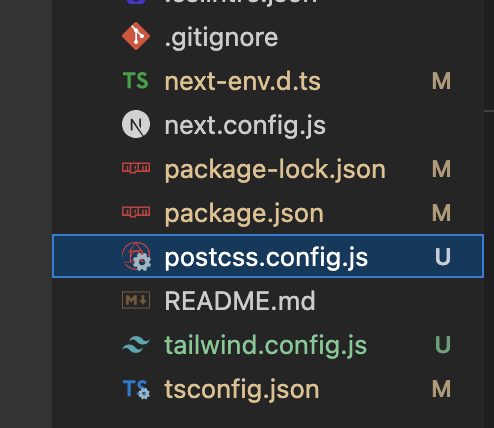Screen dimensions: 494x428
Task: Open README.md file
Action: click(240, 301)
